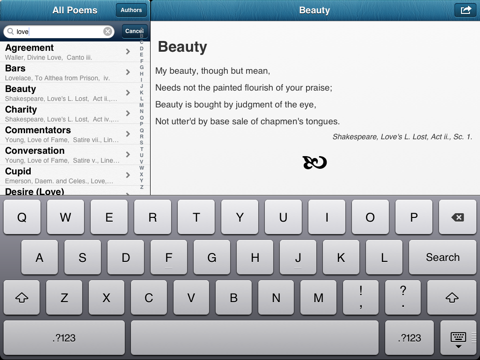
Task: Open the Conversation poem chevron
Action: [x=128, y=154]
